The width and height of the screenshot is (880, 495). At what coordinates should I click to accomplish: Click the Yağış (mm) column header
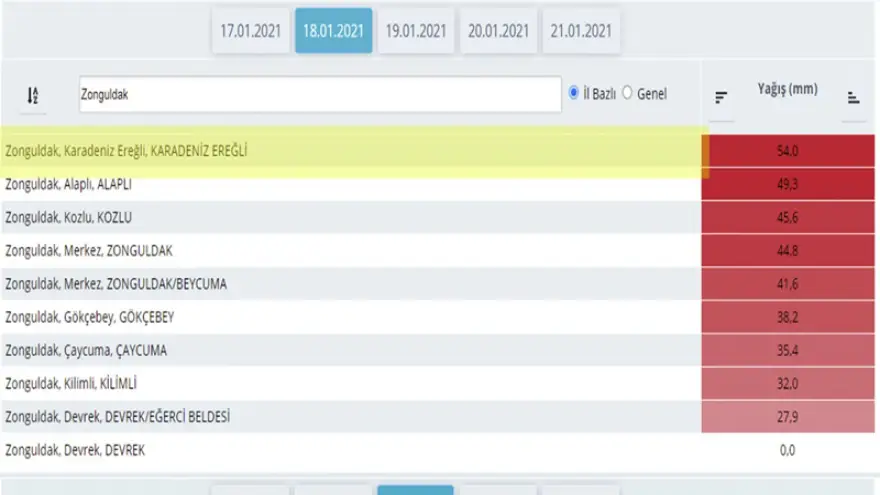point(787,89)
